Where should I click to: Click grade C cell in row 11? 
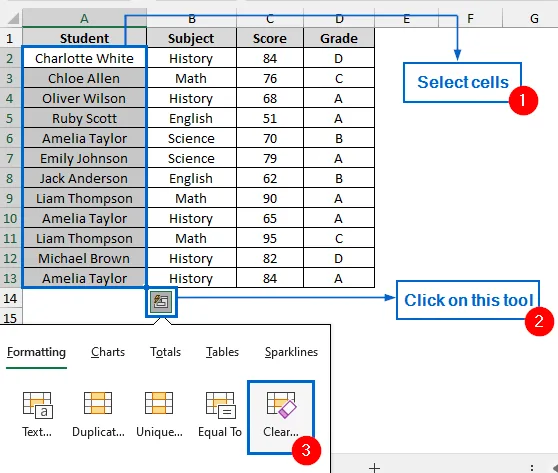pyautogui.click(x=339, y=238)
